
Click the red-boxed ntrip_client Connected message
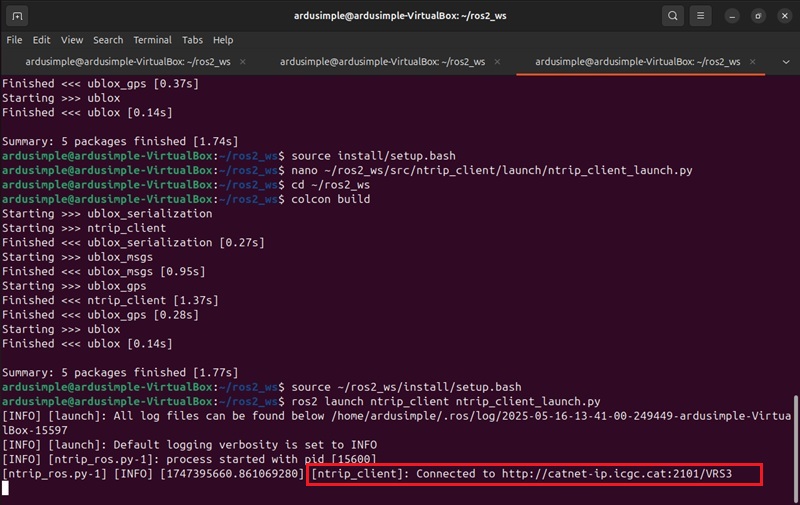(x=534, y=473)
